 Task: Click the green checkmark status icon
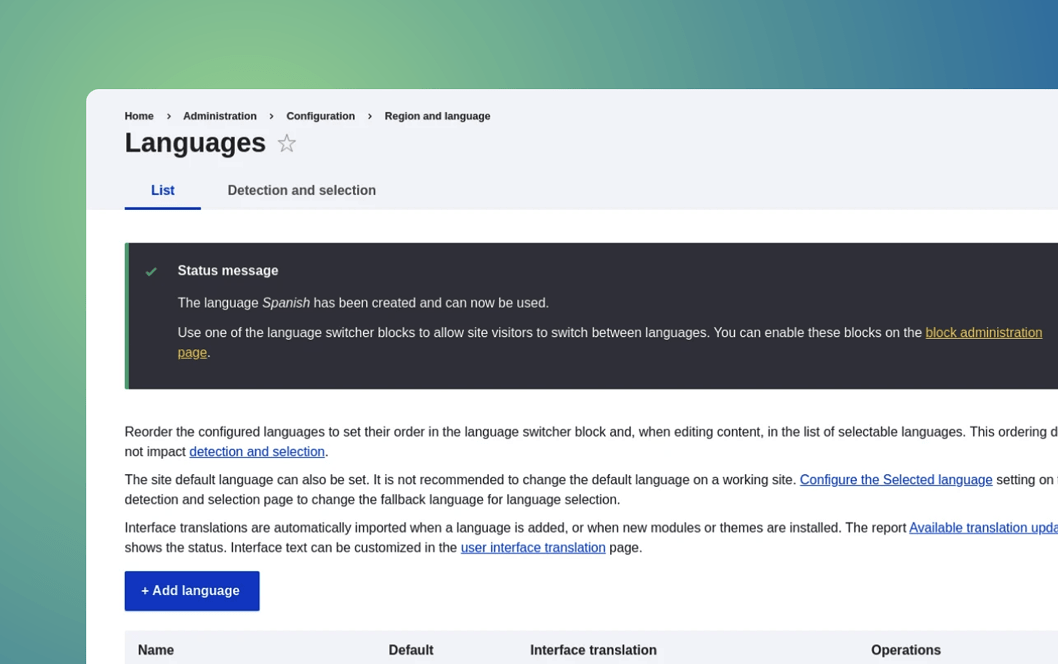click(x=151, y=272)
